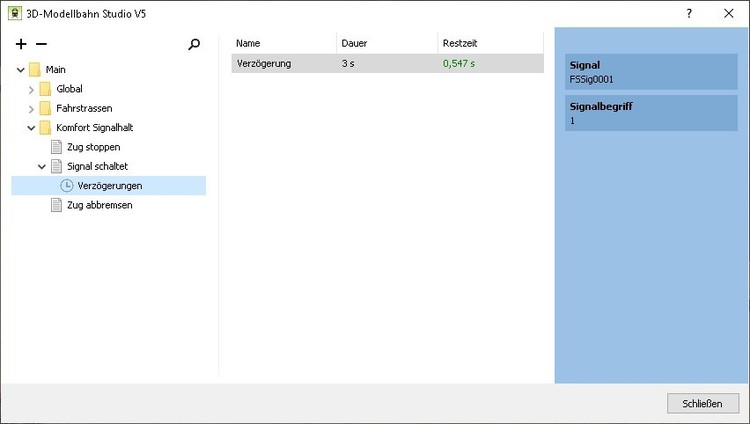Select Signal schaltet in the tree
The height and width of the screenshot is (424, 750).
coord(98,167)
